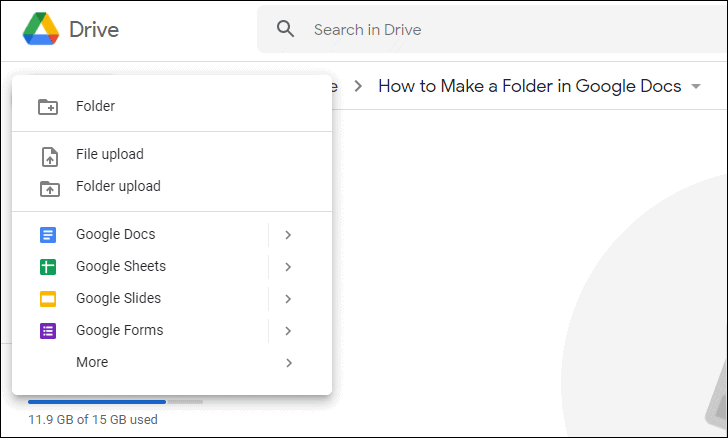728x438 pixels.
Task: Expand the Google Slides submenu arrow
Action: 288,299
